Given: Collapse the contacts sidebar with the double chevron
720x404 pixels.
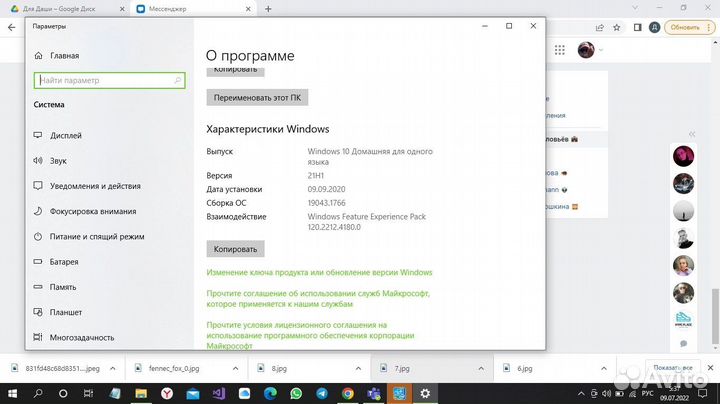Looking at the screenshot, I should point(692,134).
